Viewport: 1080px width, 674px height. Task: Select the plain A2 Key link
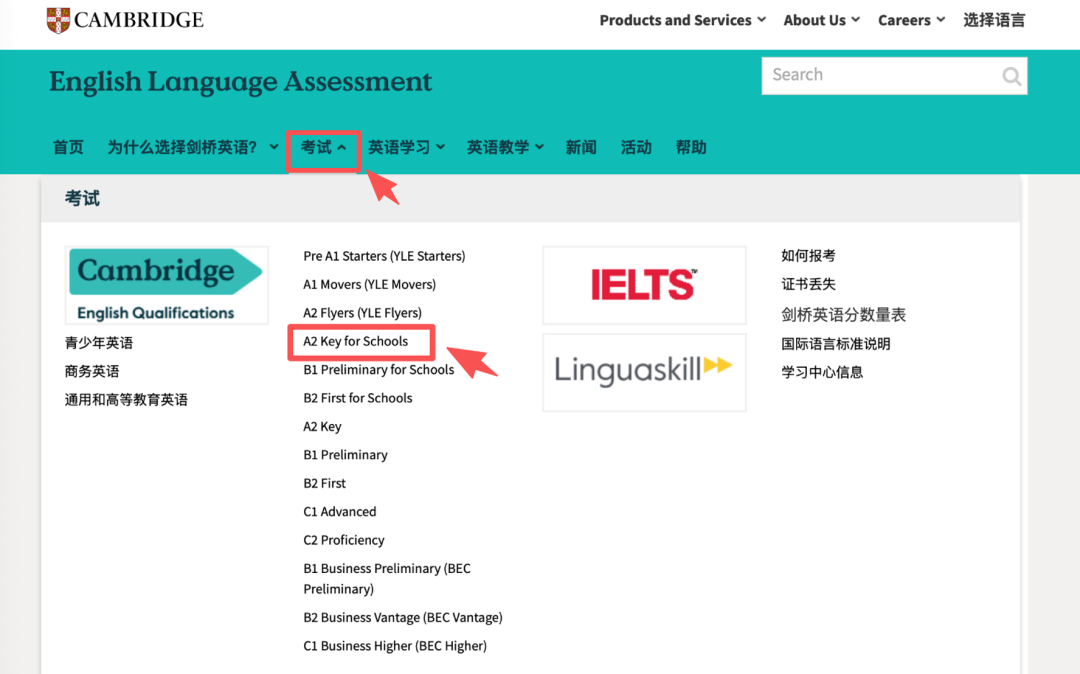point(322,427)
